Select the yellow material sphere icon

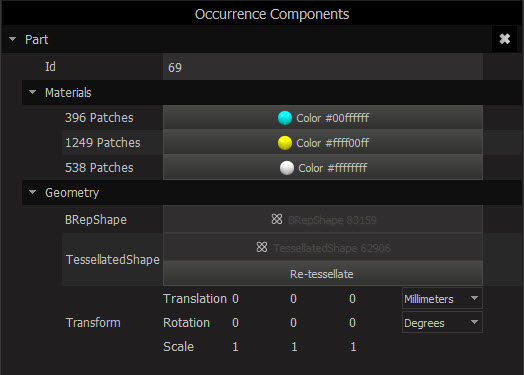285,143
